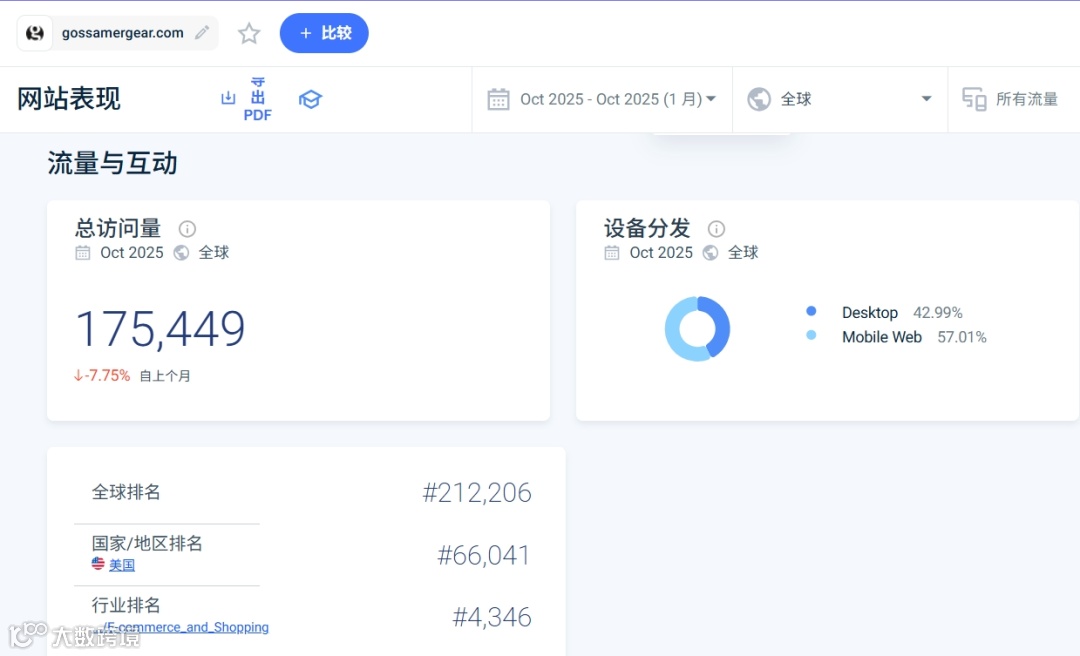Click the Desktop legend label
Screen dimensions: 1080x656
point(870,313)
